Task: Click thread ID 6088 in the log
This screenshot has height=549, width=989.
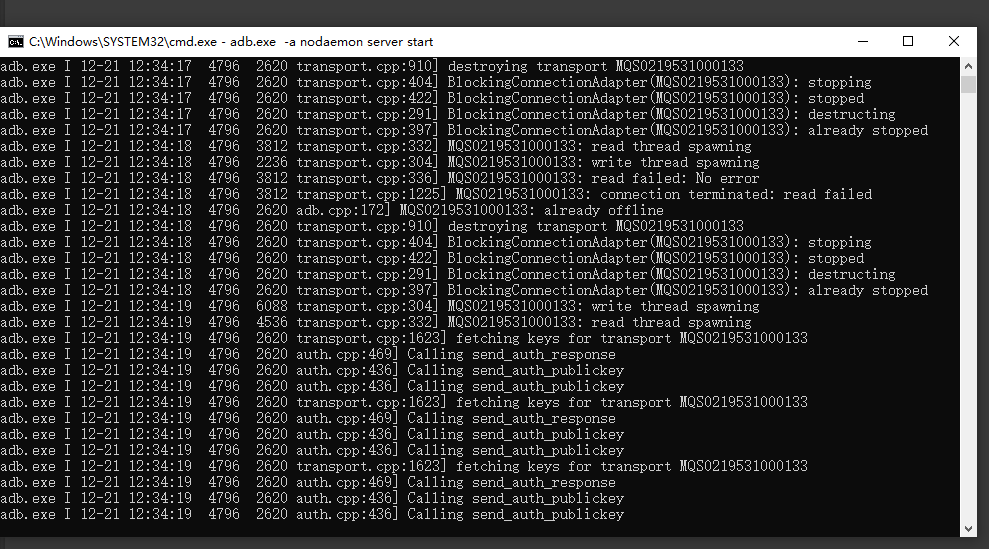Action: (272, 306)
